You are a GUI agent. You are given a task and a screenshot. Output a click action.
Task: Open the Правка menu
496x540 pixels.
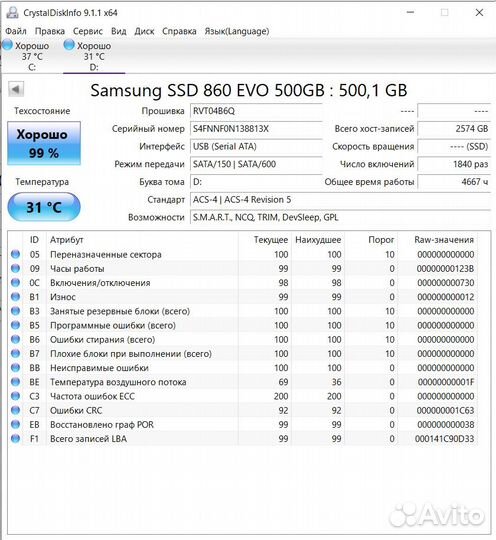50,31
